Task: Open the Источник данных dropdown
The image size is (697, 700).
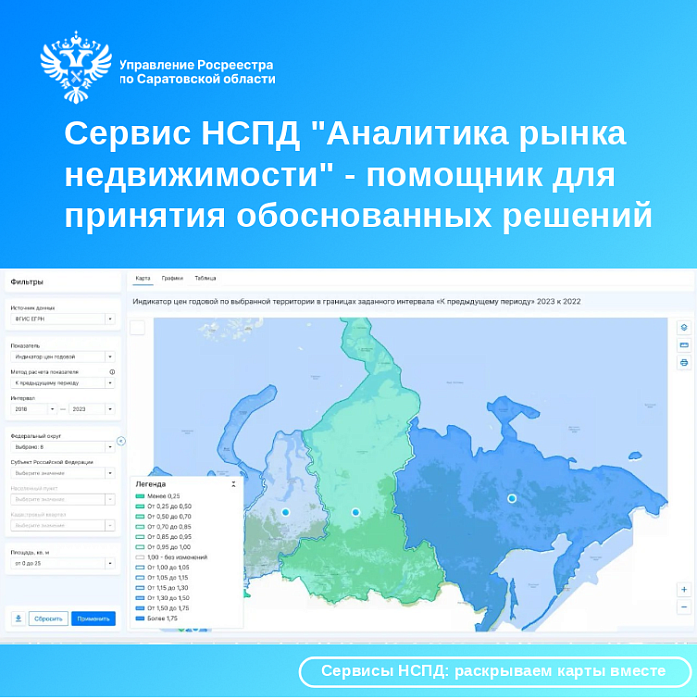Action: [62, 320]
